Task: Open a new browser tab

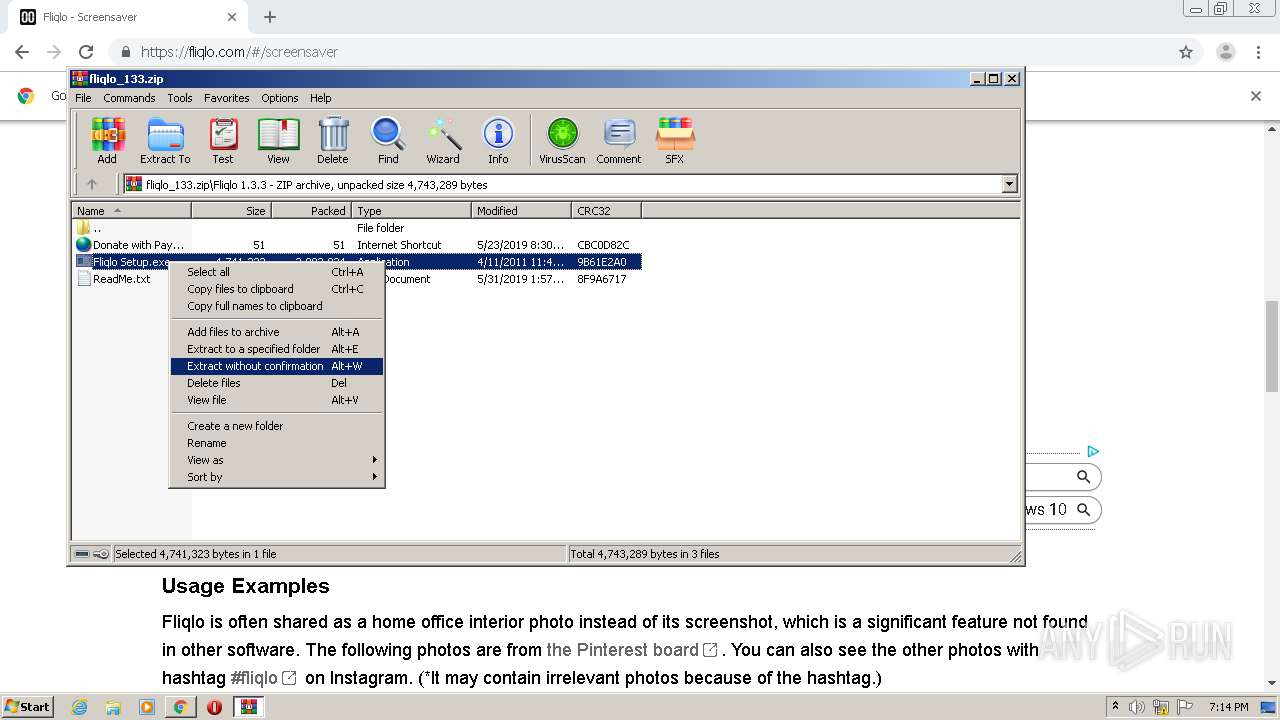Action: 270,17
